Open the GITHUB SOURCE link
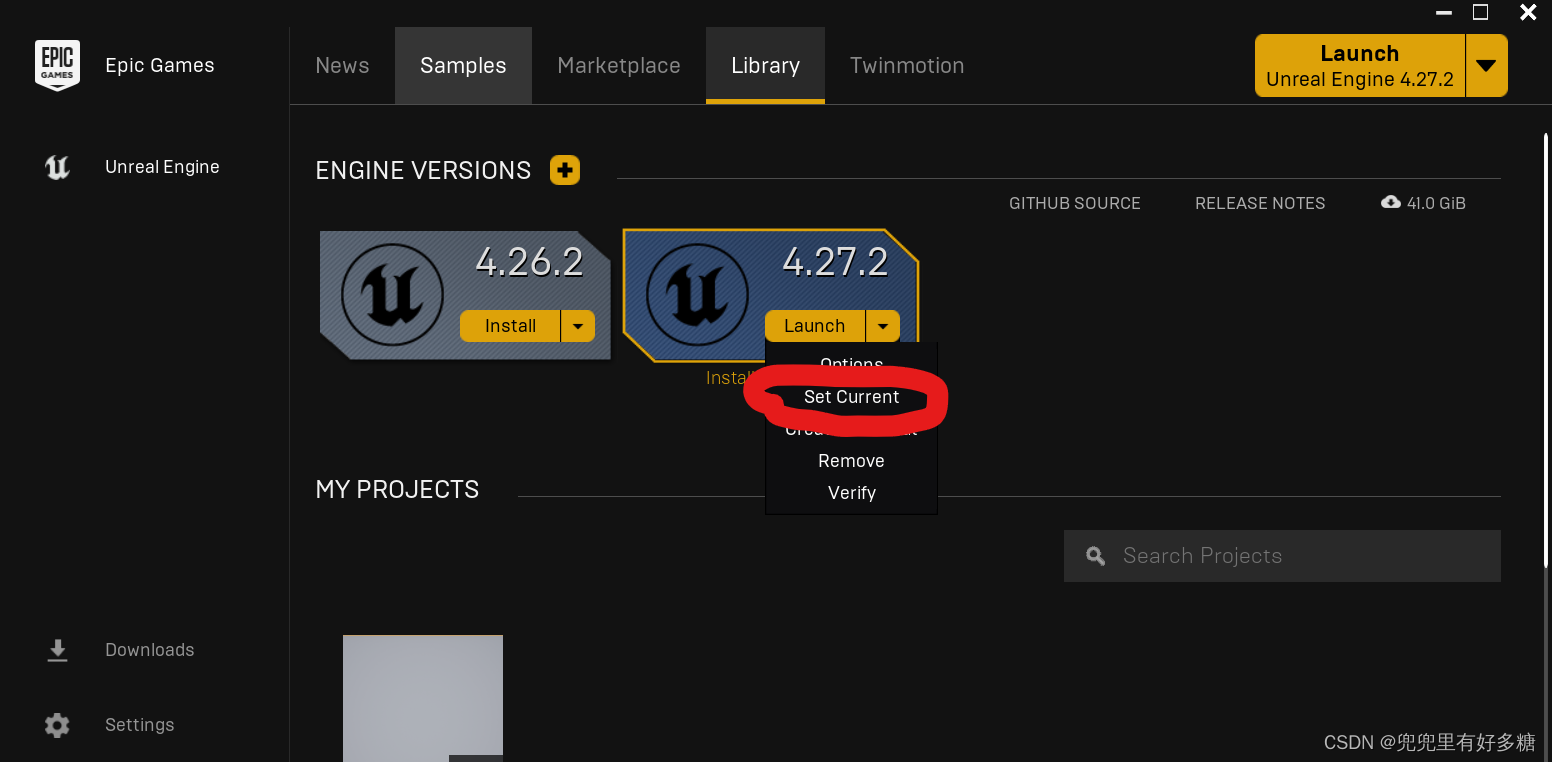 point(1075,203)
